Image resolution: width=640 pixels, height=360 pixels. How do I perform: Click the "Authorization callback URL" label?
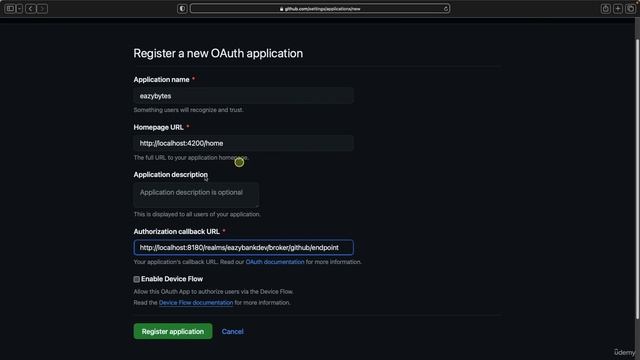(176, 231)
